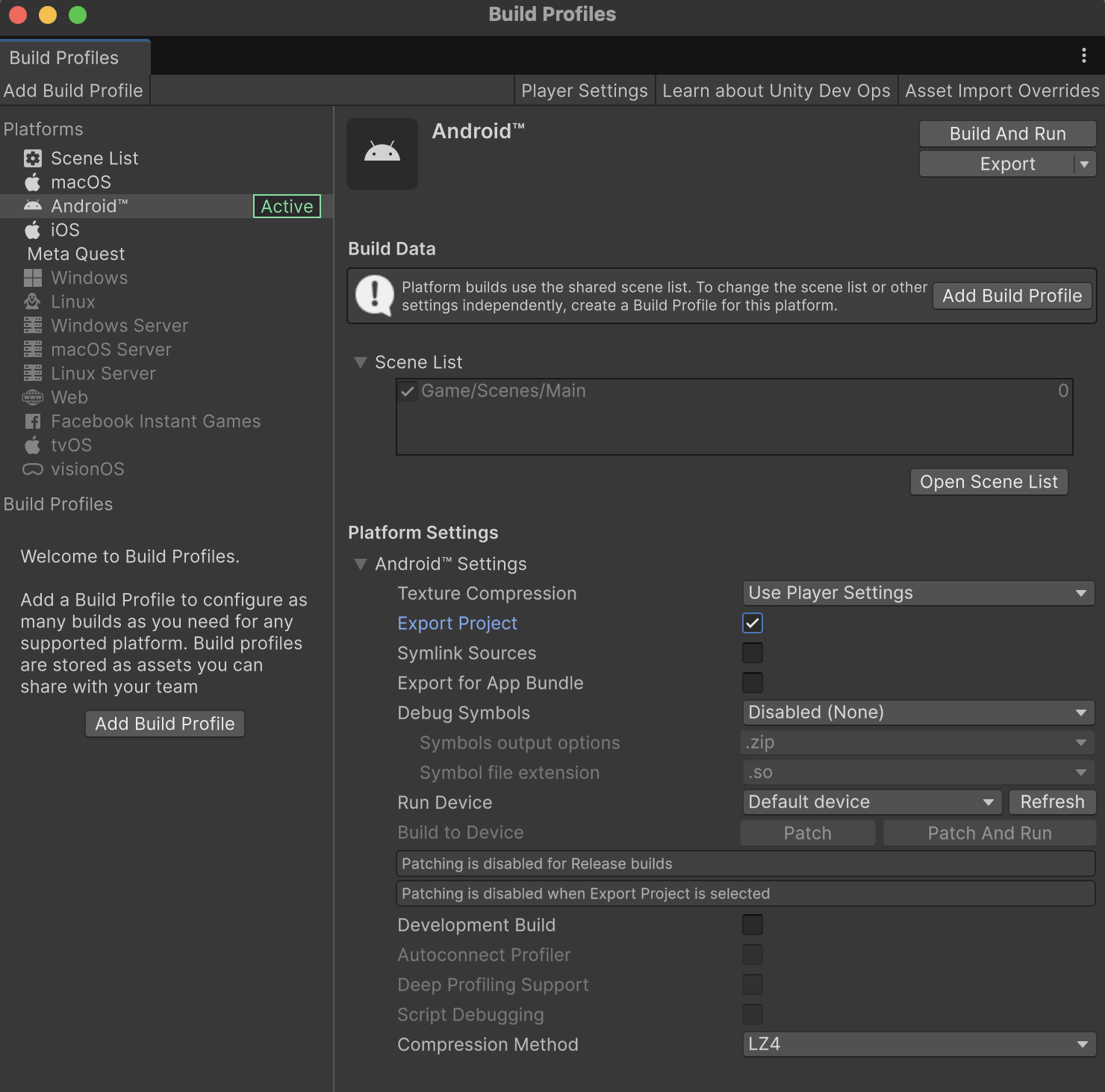Select the Build Profiles tab
Image resolution: width=1105 pixels, height=1092 pixels.
75,58
